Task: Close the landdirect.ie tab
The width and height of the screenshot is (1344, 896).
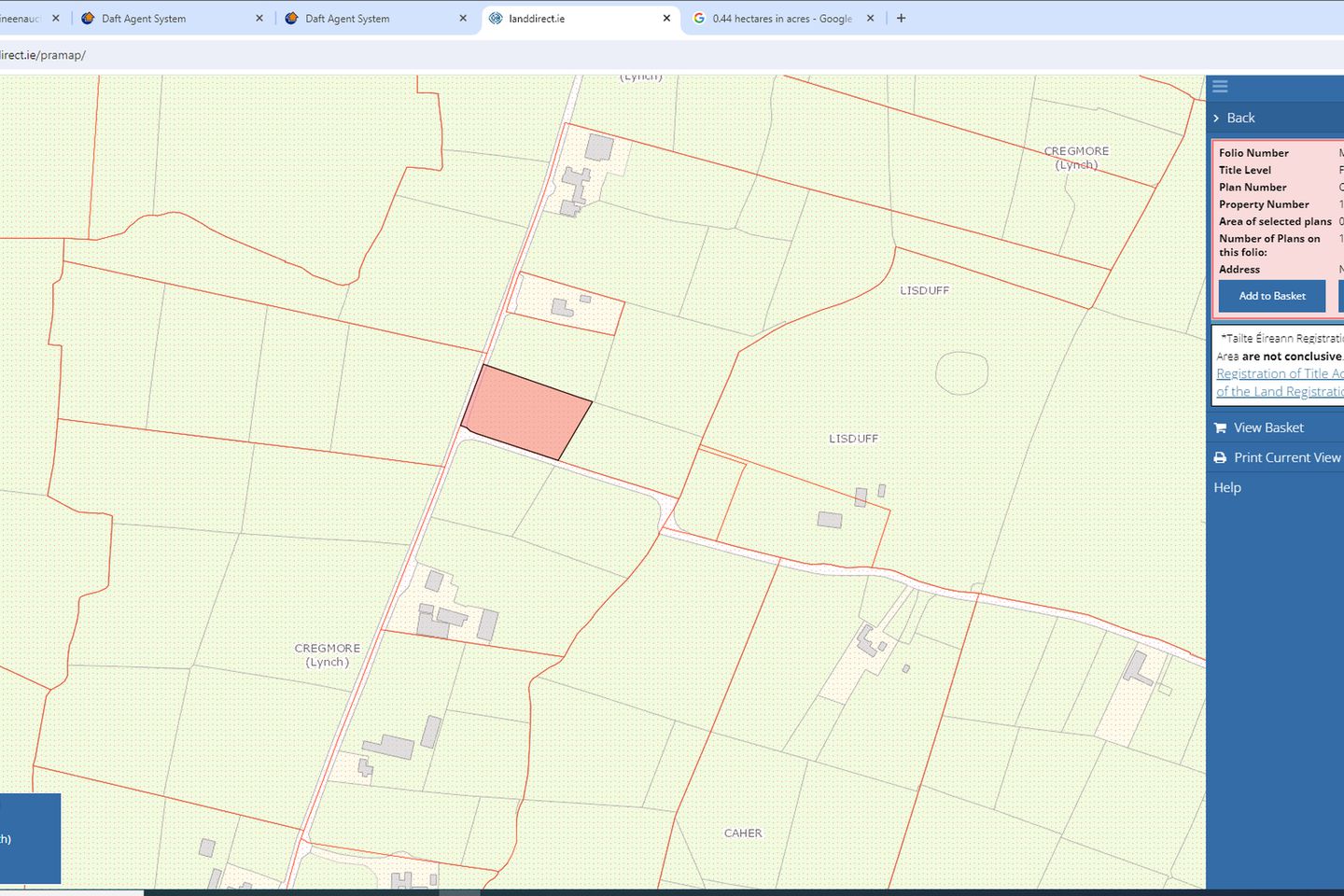Action: [x=666, y=18]
